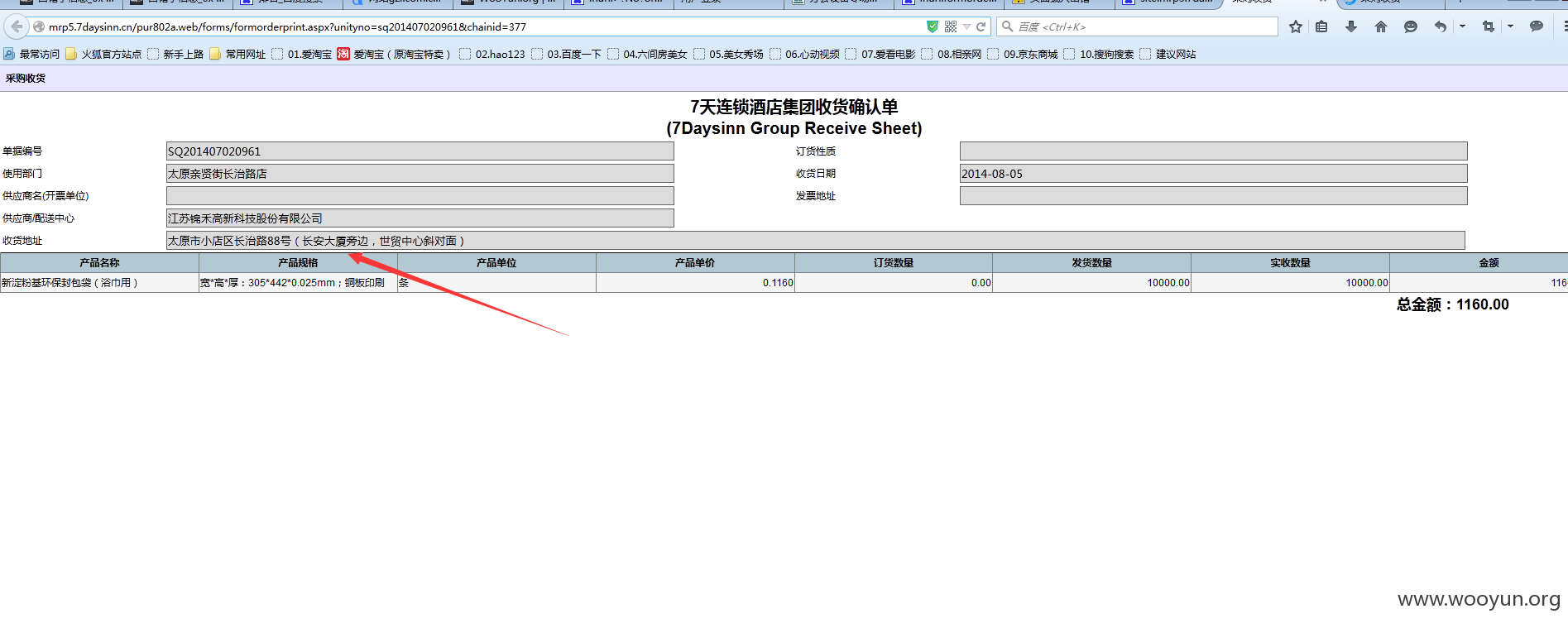Click the 总金额：1160.00 text
1568x623 pixels.
tap(1453, 304)
